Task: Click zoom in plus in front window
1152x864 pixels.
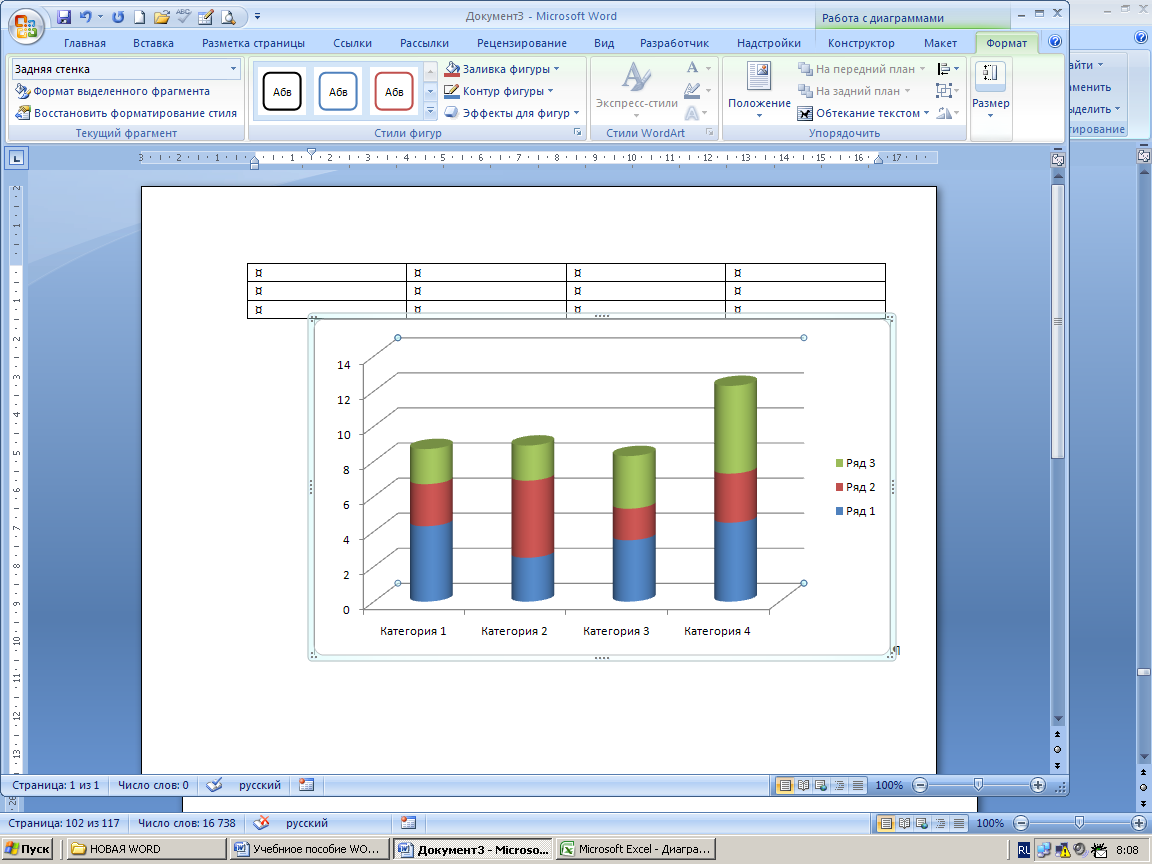Action: click(x=1037, y=785)
